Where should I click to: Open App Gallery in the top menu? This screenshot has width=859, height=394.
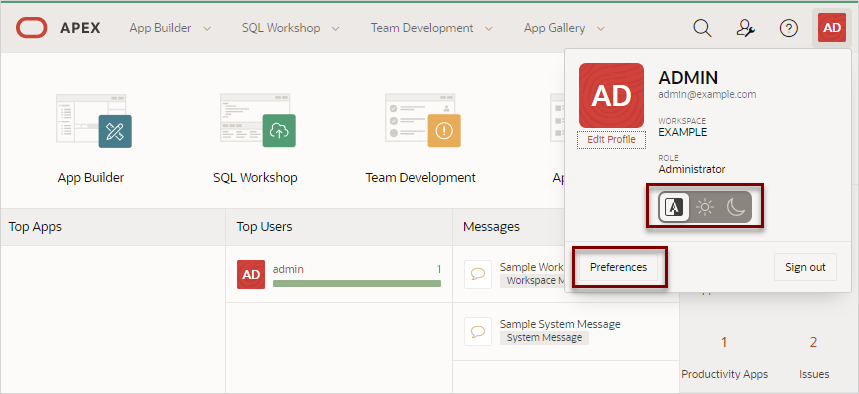(x=554, y=28)
